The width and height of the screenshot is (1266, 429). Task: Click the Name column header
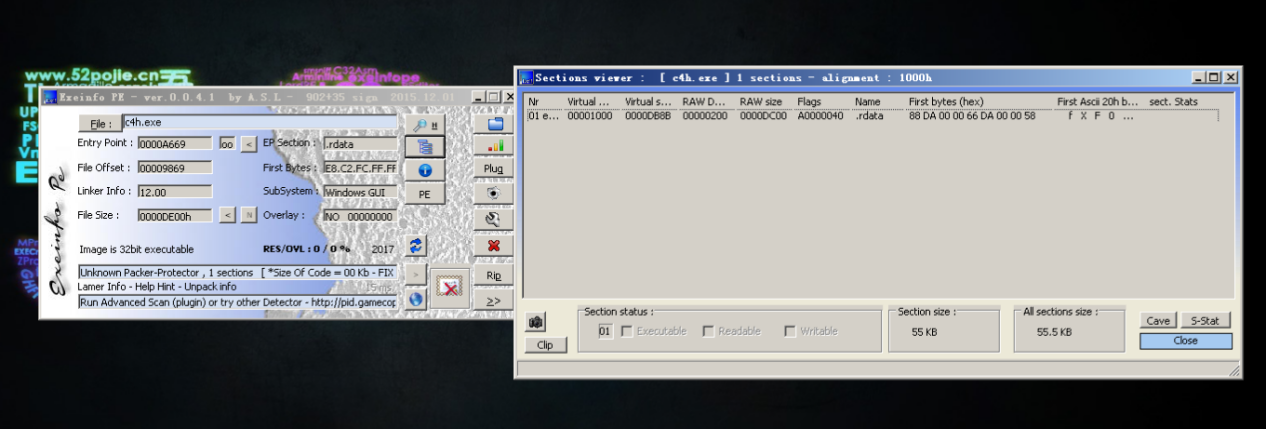(867, 102)
